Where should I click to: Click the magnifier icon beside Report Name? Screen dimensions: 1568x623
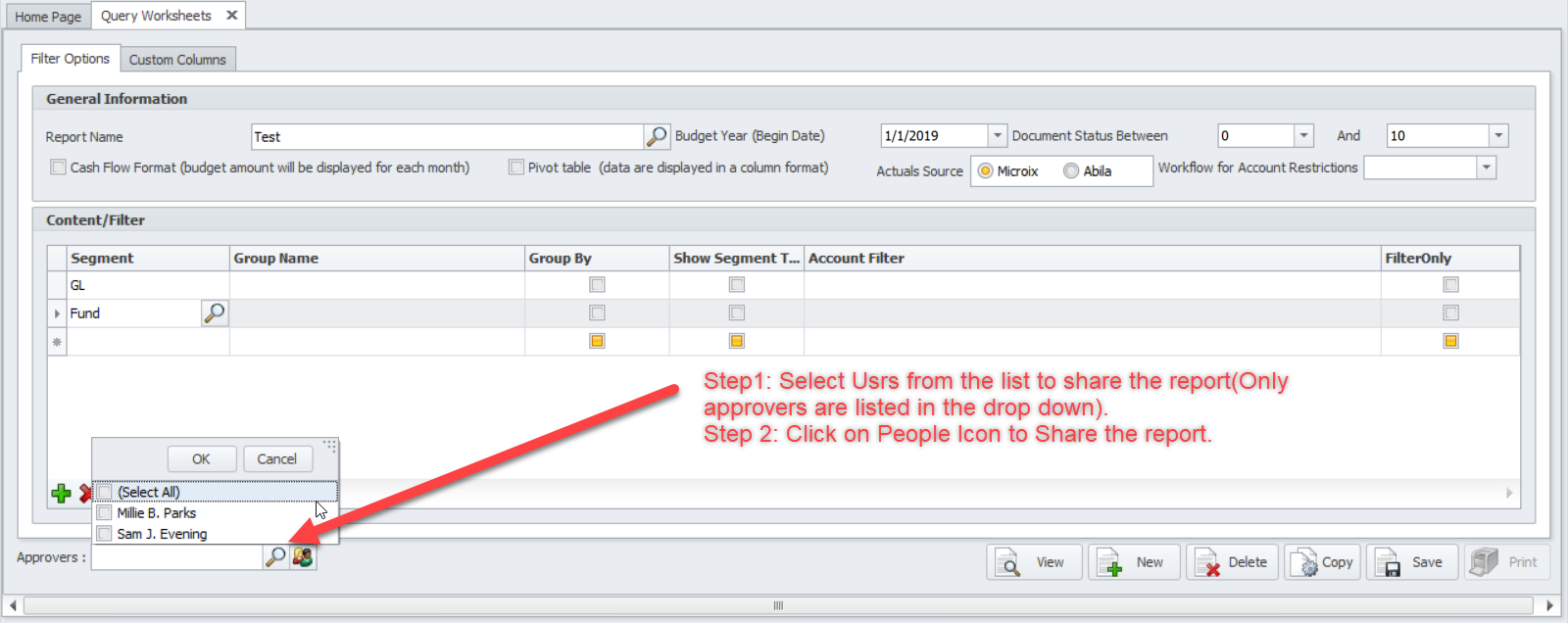[x=657, y=136]
